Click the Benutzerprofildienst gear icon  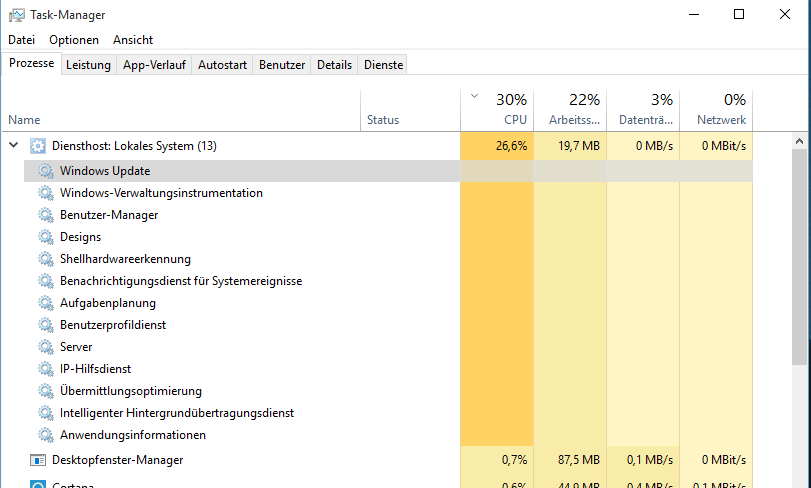(46, 325)
